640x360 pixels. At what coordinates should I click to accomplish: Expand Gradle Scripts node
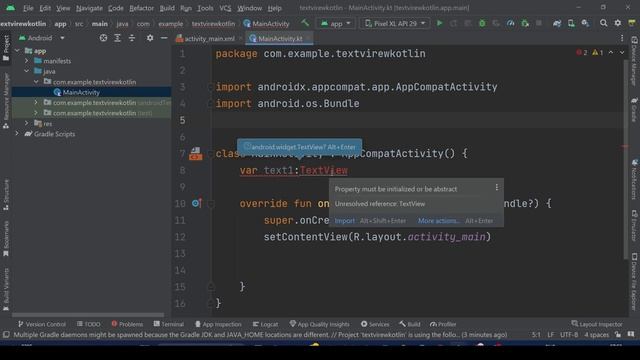pyautogui.click(x=17, y=133)
